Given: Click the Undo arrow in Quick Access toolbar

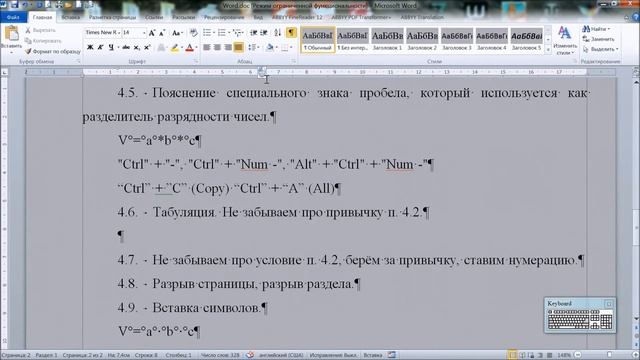Looking at the screenshot, I should 25,5.
